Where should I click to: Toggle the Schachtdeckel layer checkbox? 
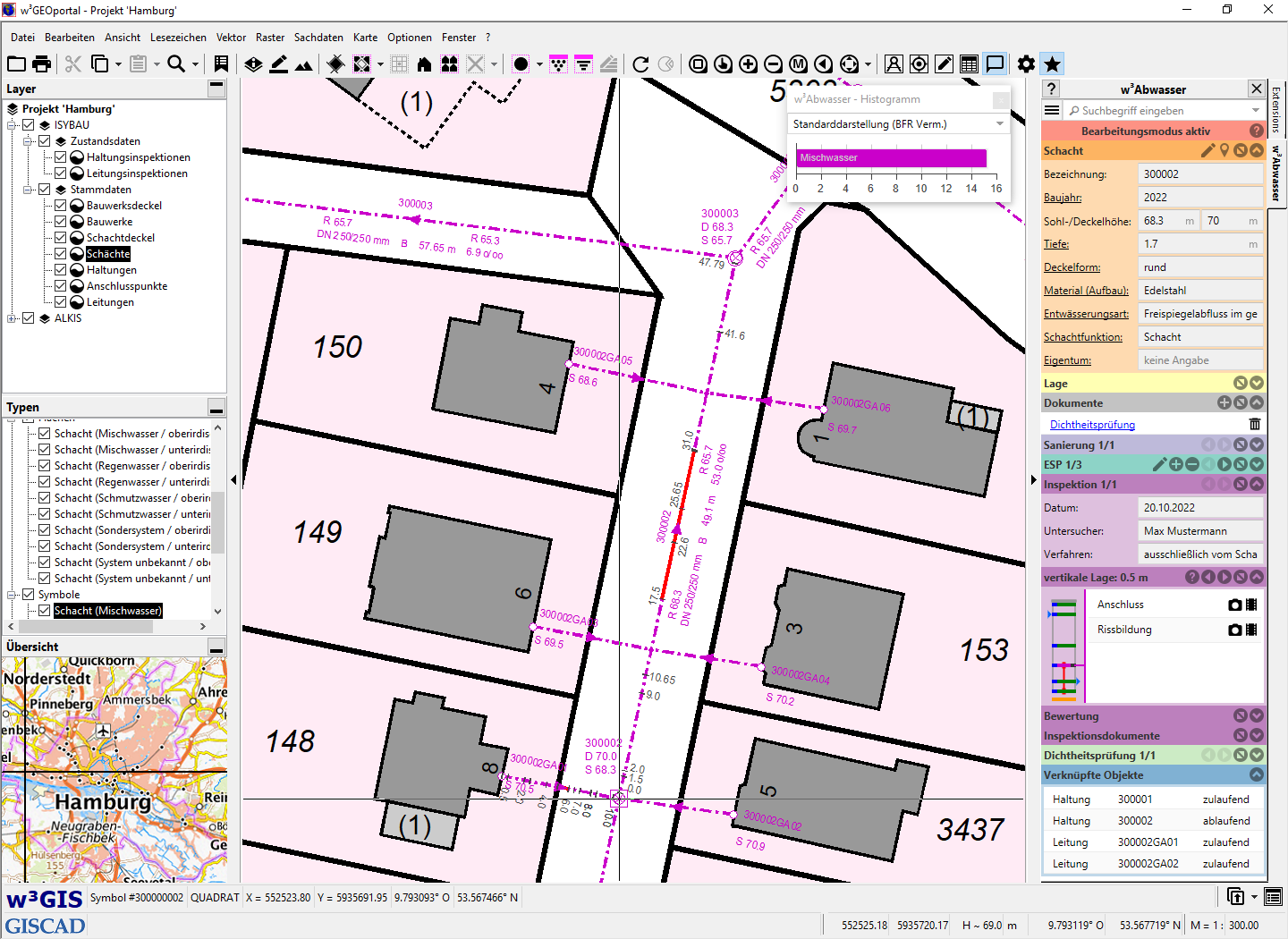(61, 238)
